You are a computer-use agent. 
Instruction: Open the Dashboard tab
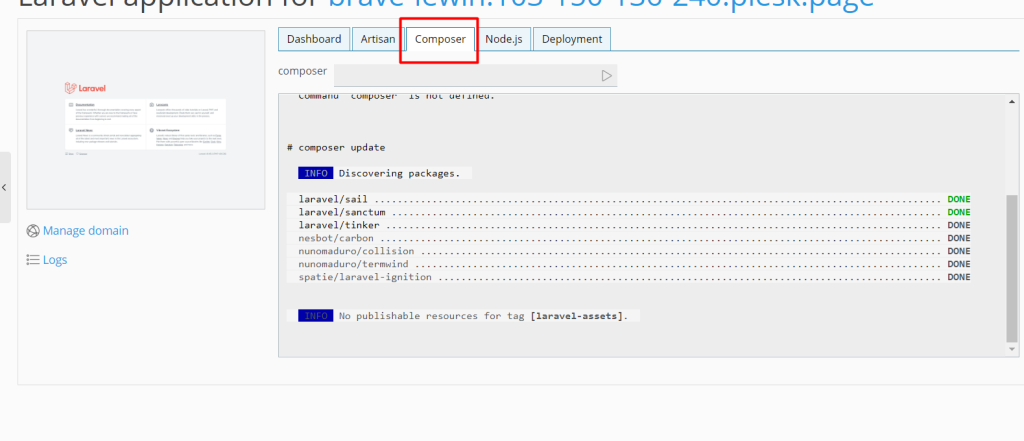pos(313,39)
